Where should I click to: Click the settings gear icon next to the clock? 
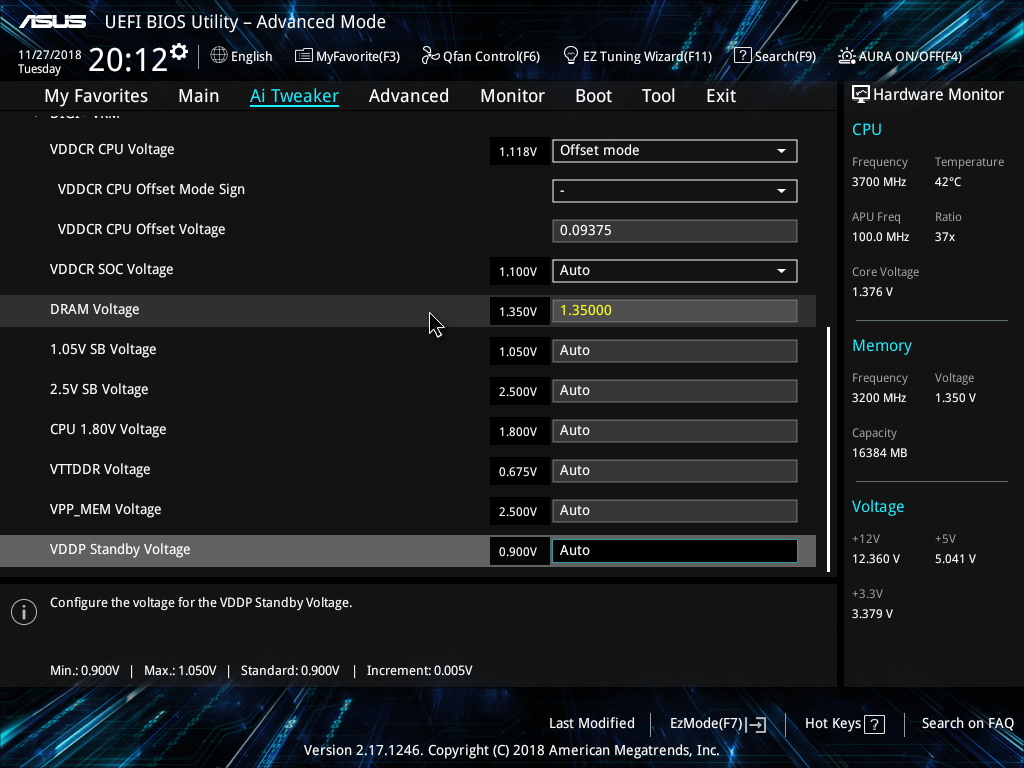click(179, 52)
